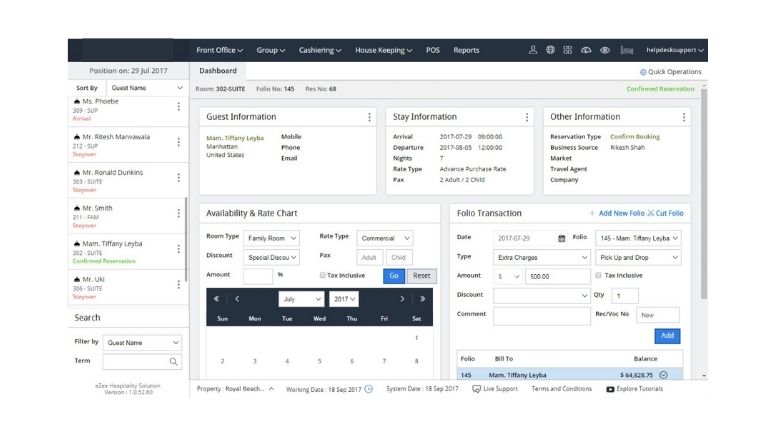
Task: Enable Tax Inclusive in Availability & Rate Chart
Action: click(x=323, y=275)
